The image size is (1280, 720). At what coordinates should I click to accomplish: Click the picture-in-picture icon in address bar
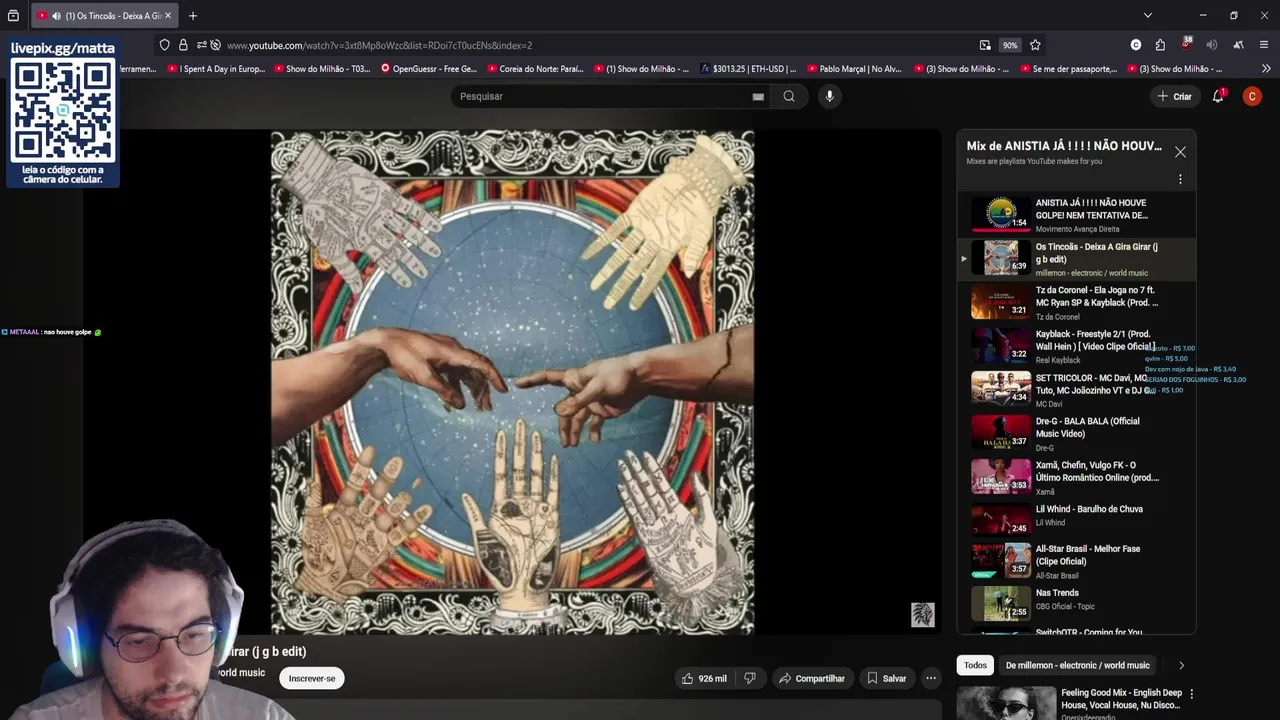tap(985, 45)
